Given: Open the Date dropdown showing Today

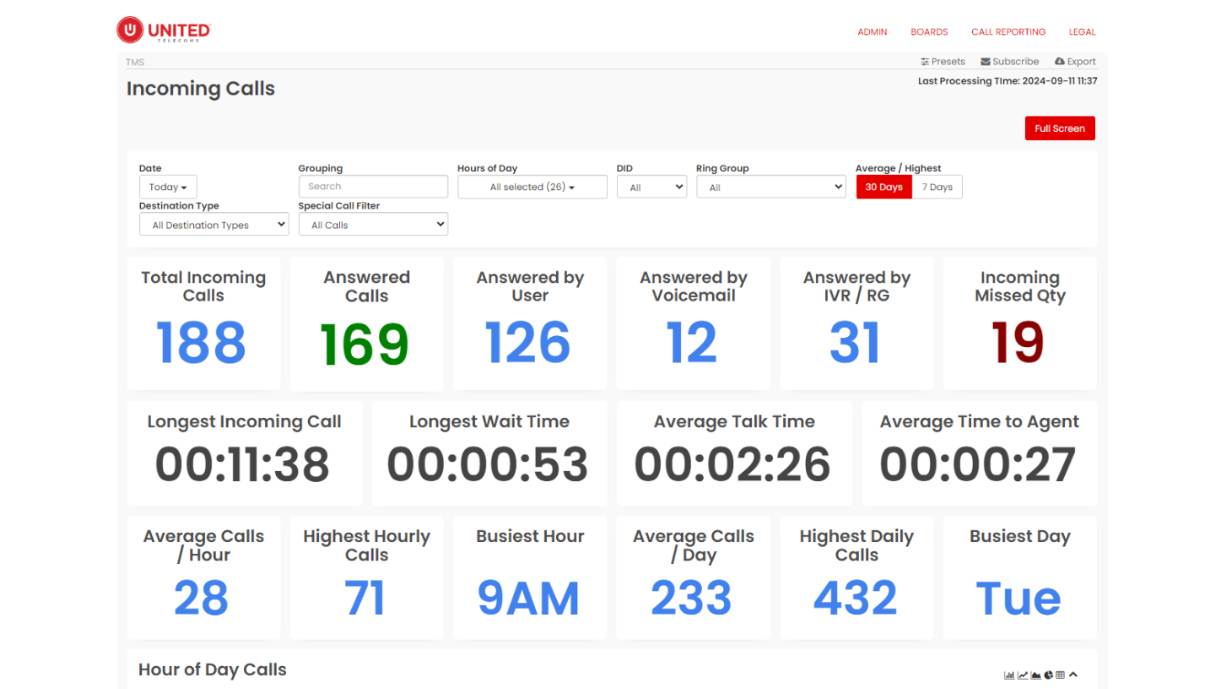Looking at the screenshot, I should click(x=166, y=187).
